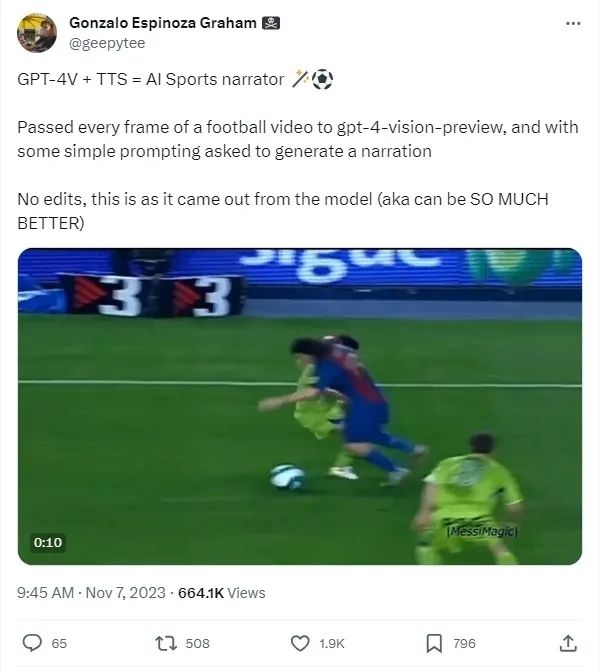Click the skull flag emoji beside name
This screenshot has width=602, height=670.
271,23
